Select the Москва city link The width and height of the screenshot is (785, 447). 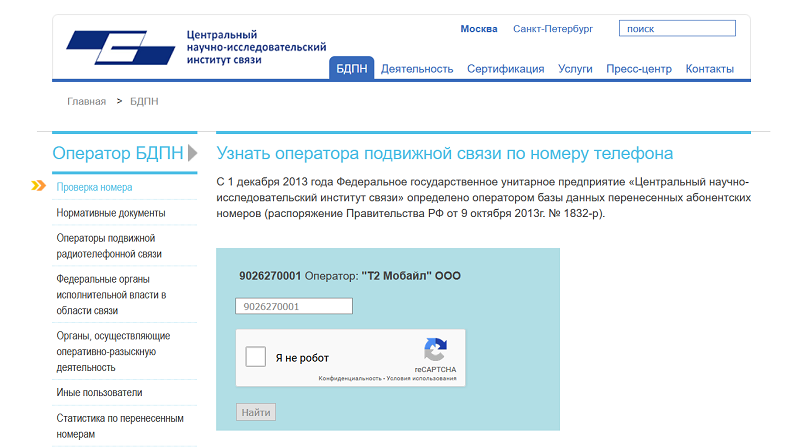(x=479, y=29)
